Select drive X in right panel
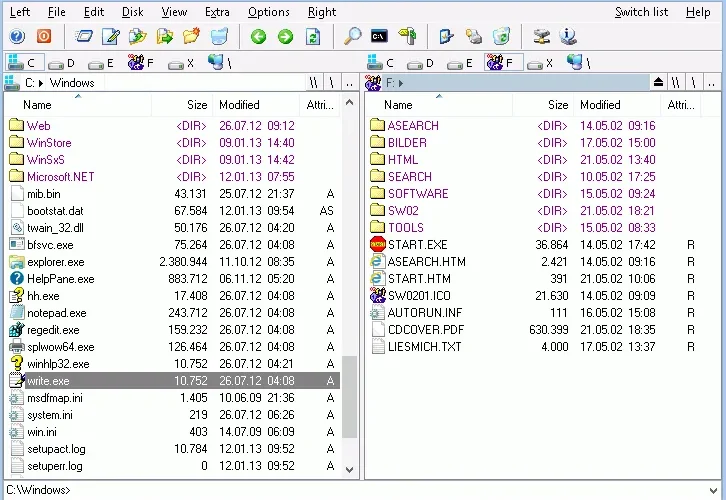 (x=540, y=63)
